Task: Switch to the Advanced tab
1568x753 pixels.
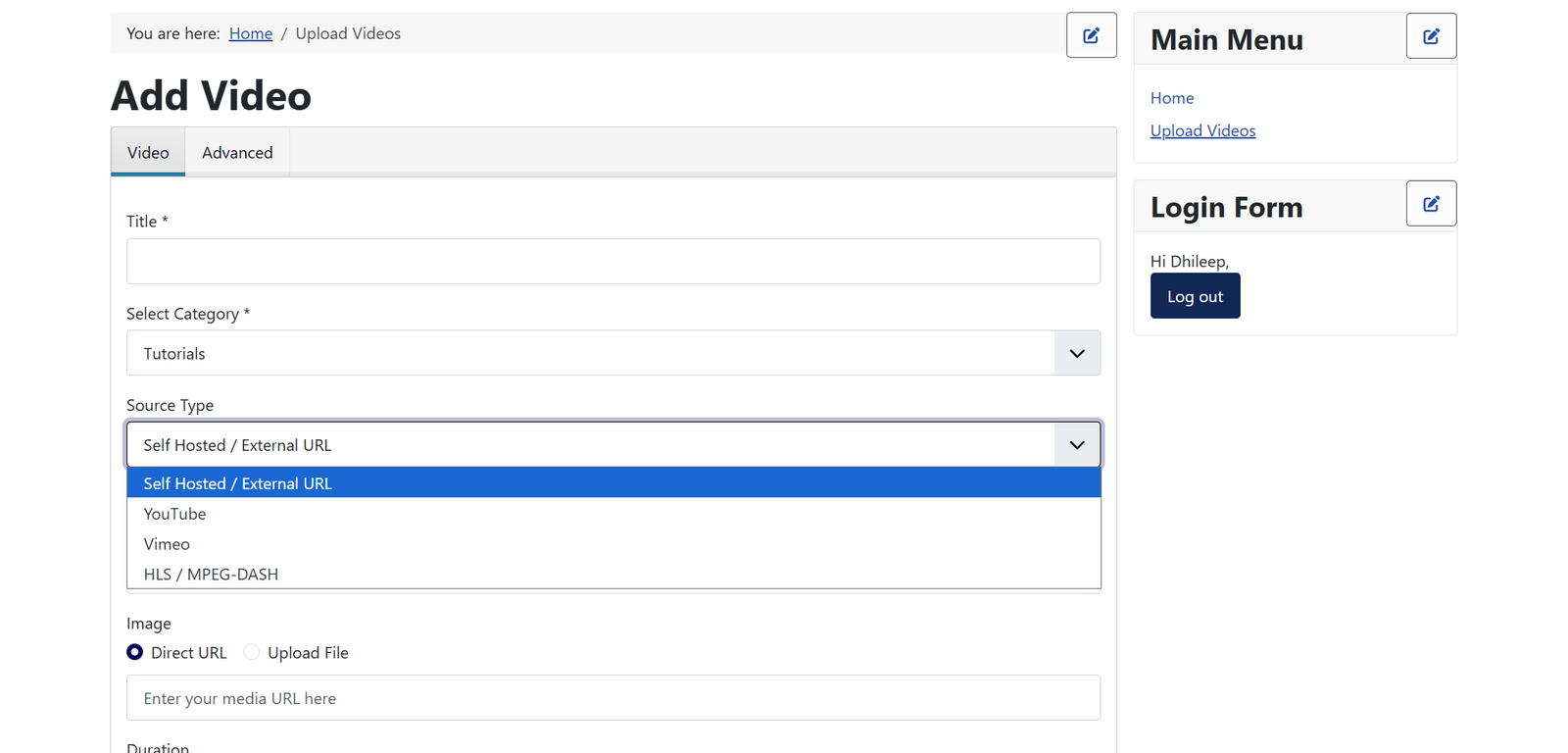Action: (237, 153)
